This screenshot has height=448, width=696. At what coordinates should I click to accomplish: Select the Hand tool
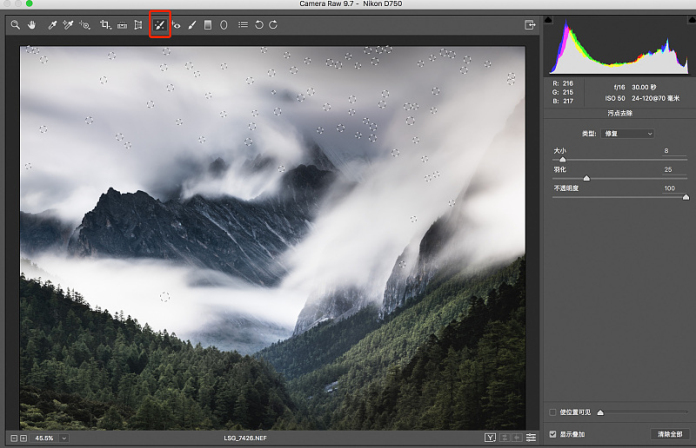pos(32,25)
